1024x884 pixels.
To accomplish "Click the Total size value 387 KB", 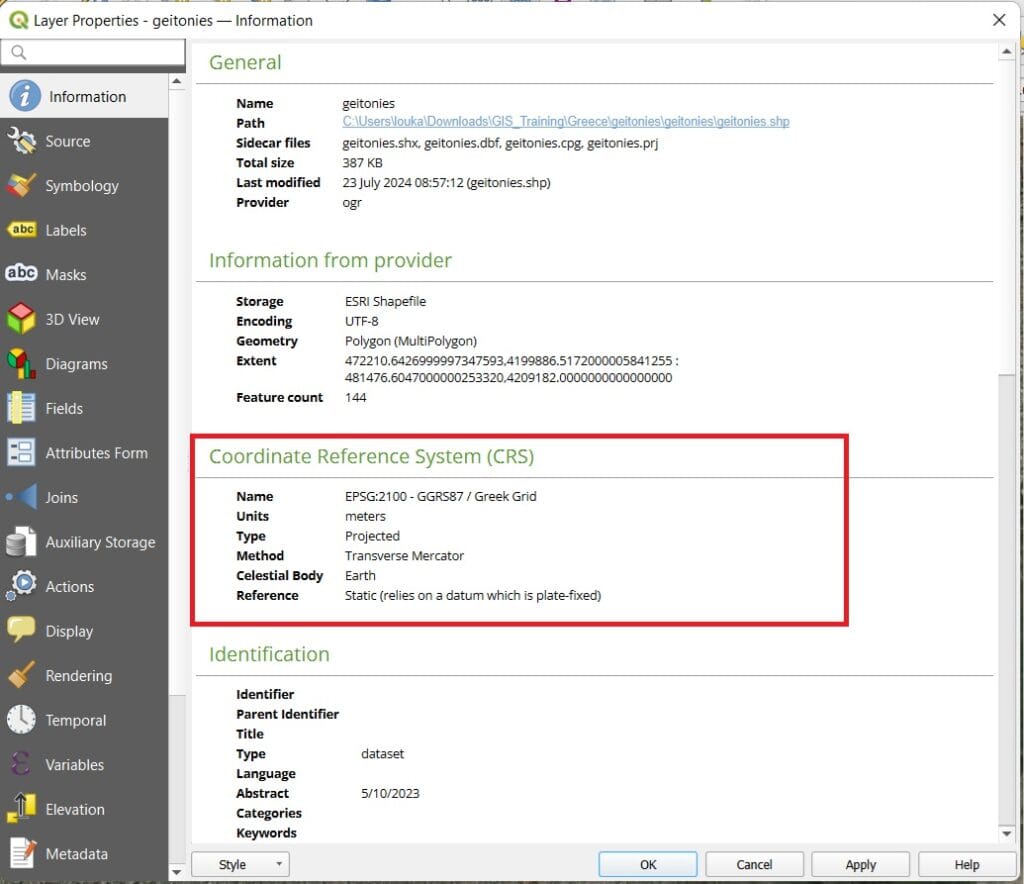I will point(362,163).
